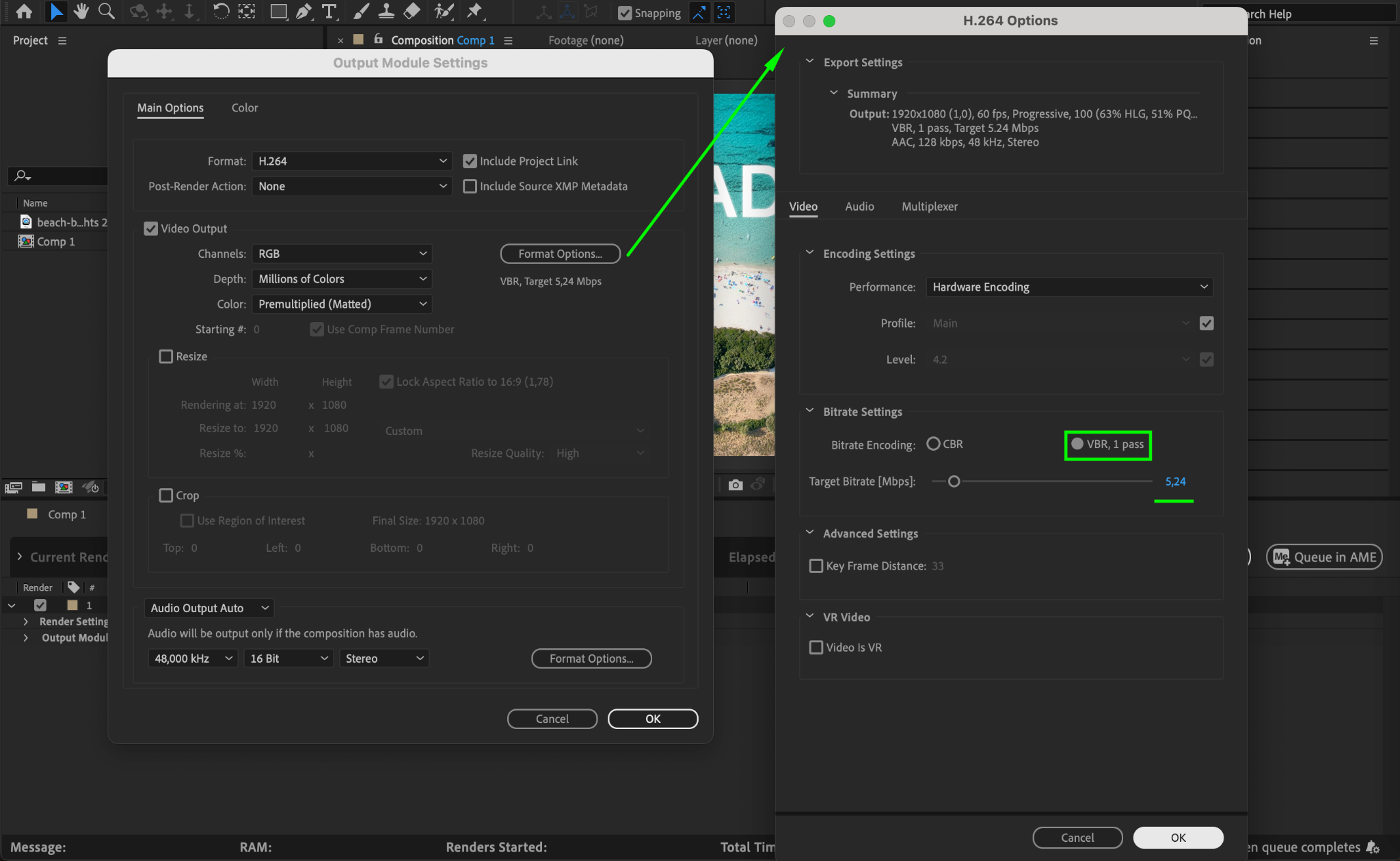The height and width of the screenshot is (861, 1400).
Task: Select the CBR bitrate encoding option
Action: point(933,444)
